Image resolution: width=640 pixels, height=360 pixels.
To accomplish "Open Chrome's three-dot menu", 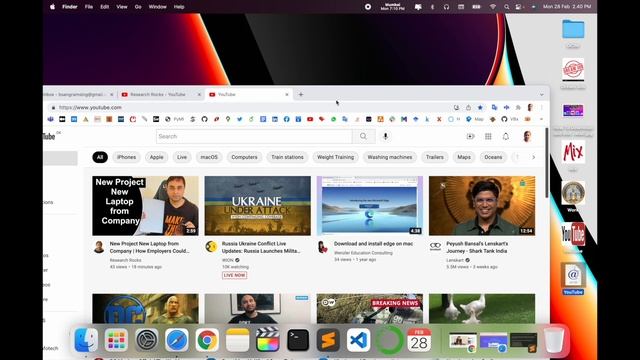I will coord(542,107).
